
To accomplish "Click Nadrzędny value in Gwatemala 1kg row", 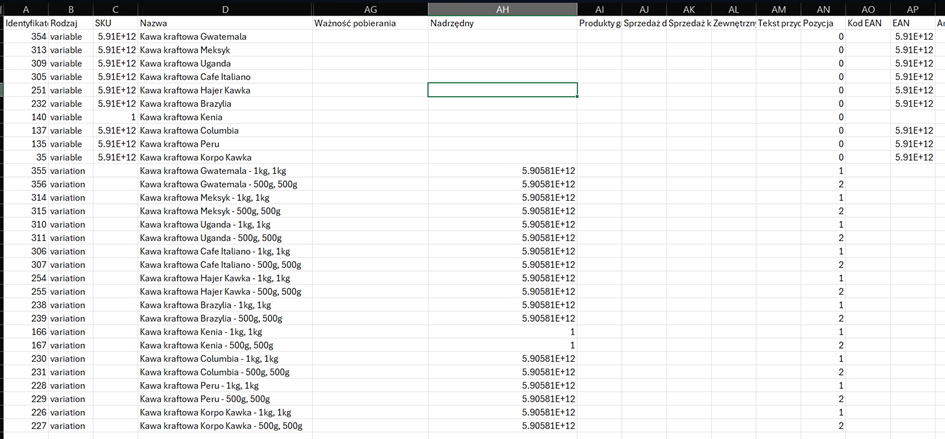I will pyautogui.click(x=503, y=171).
